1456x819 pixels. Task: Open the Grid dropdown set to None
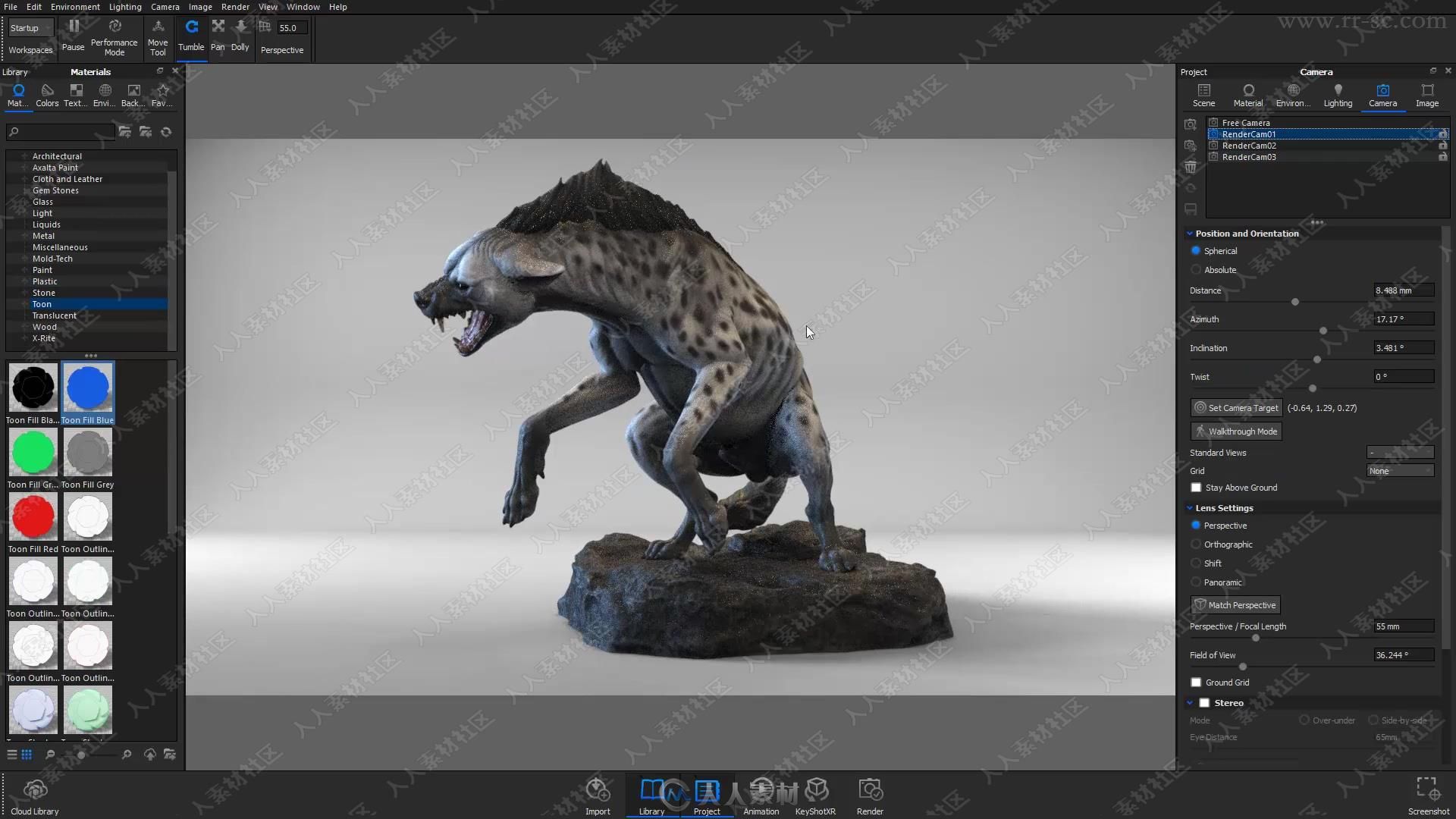pos(1400,471)
